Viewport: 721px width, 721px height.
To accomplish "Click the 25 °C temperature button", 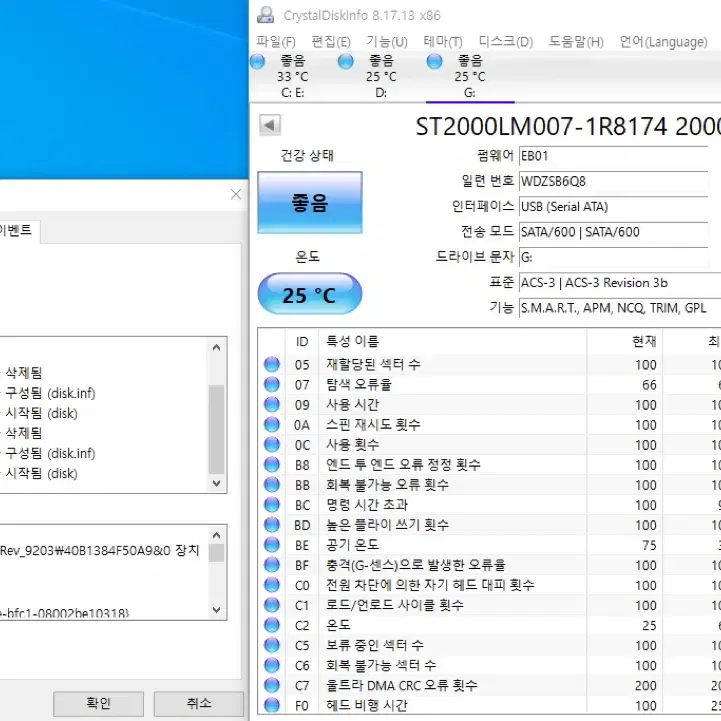I will (310, 294).
